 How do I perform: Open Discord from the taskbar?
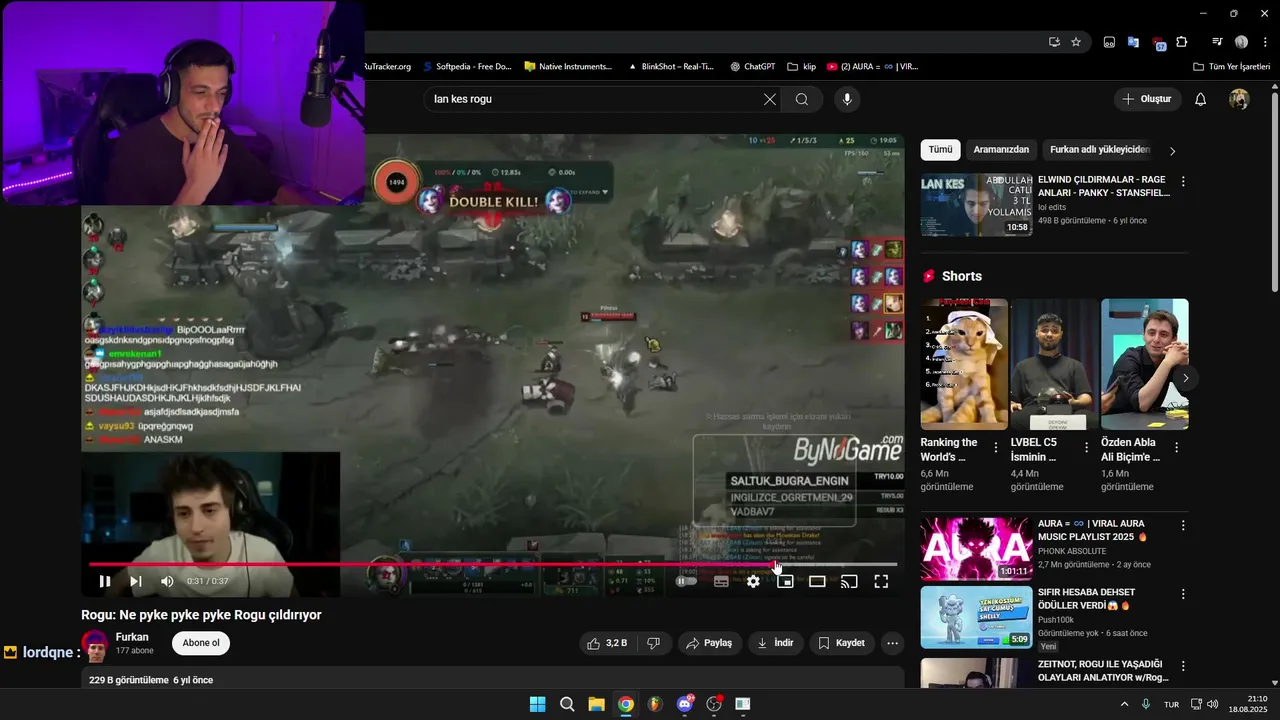685,704
